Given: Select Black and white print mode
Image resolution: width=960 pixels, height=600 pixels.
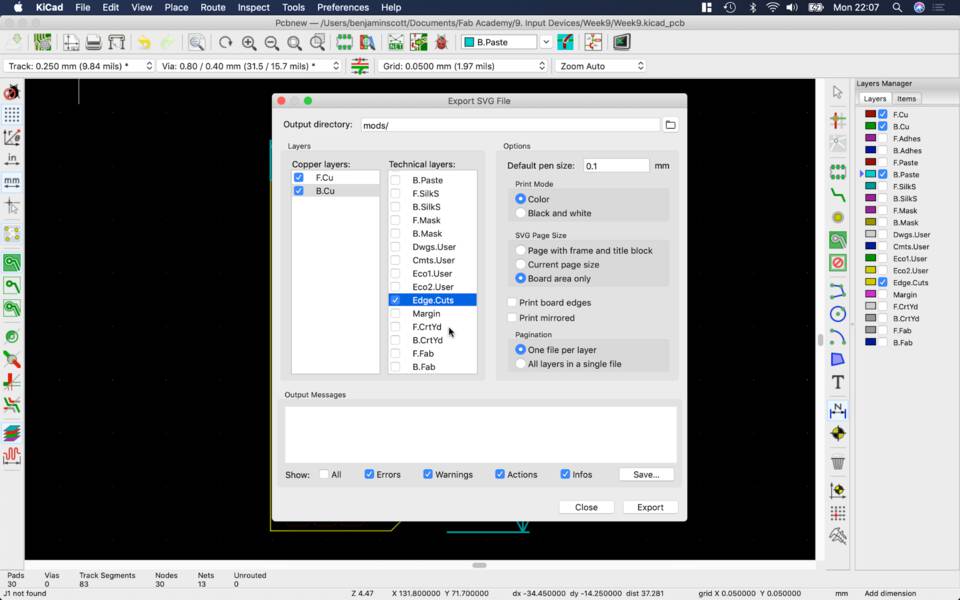Looking at the screenshot, I should (x=520, y=213).
